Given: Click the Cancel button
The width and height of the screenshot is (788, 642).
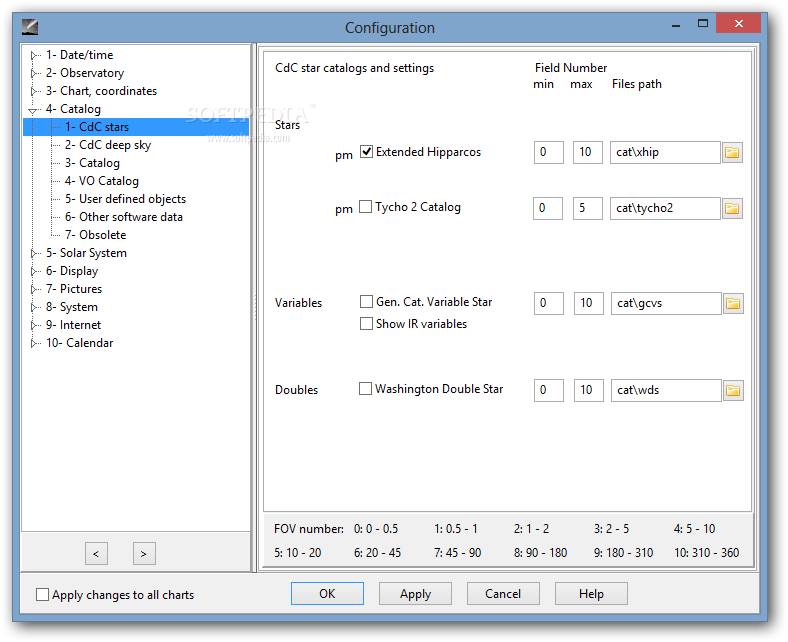Looking at the screenshot, I should tap(503, 594).
